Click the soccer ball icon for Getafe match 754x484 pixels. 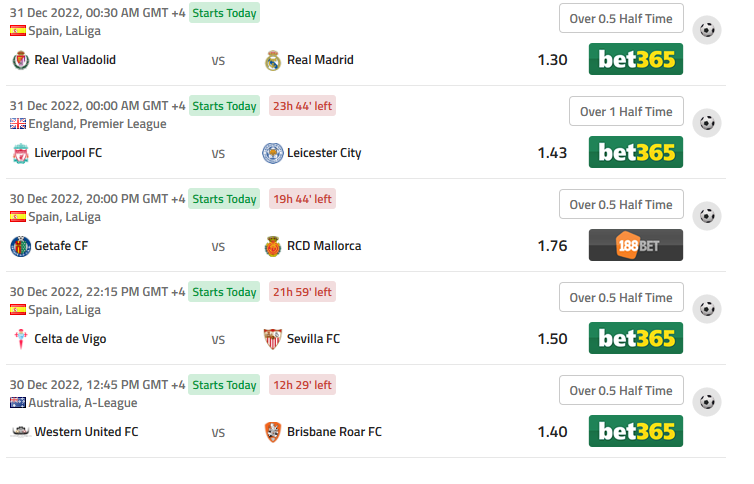707,216
